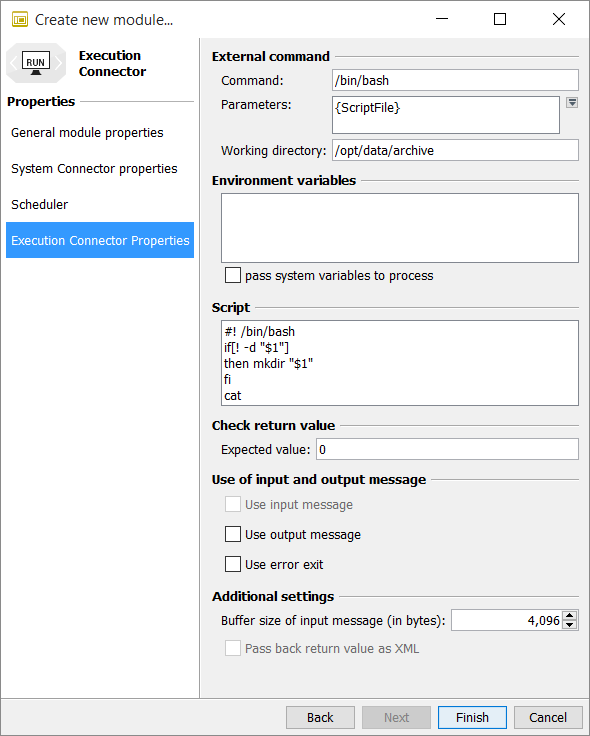Enable pass system variables to process

coord(233,275)
